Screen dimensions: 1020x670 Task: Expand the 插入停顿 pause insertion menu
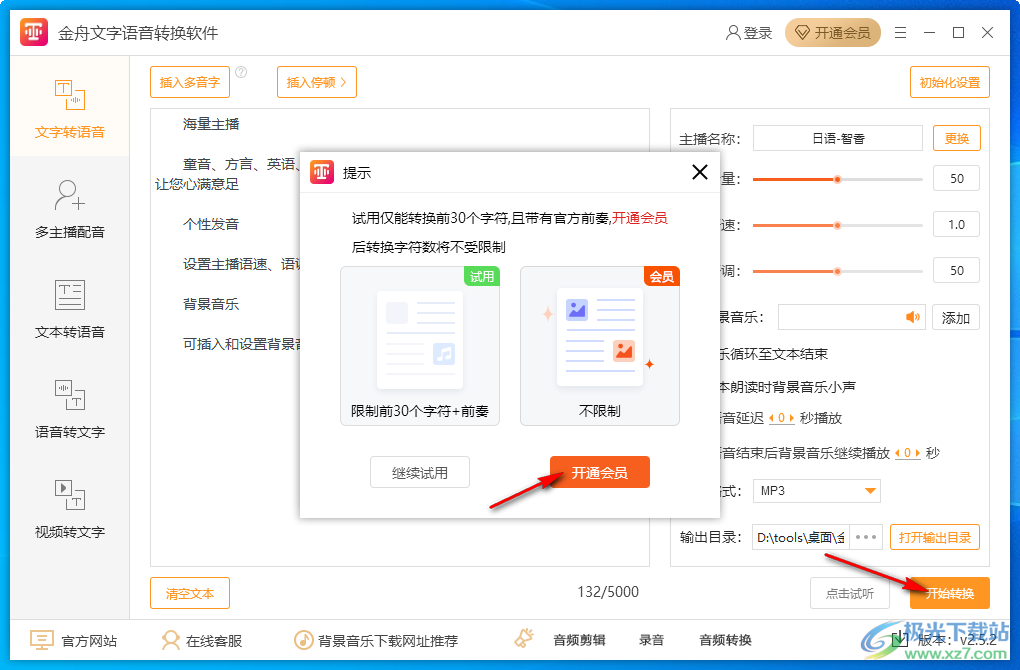[316, 82]
